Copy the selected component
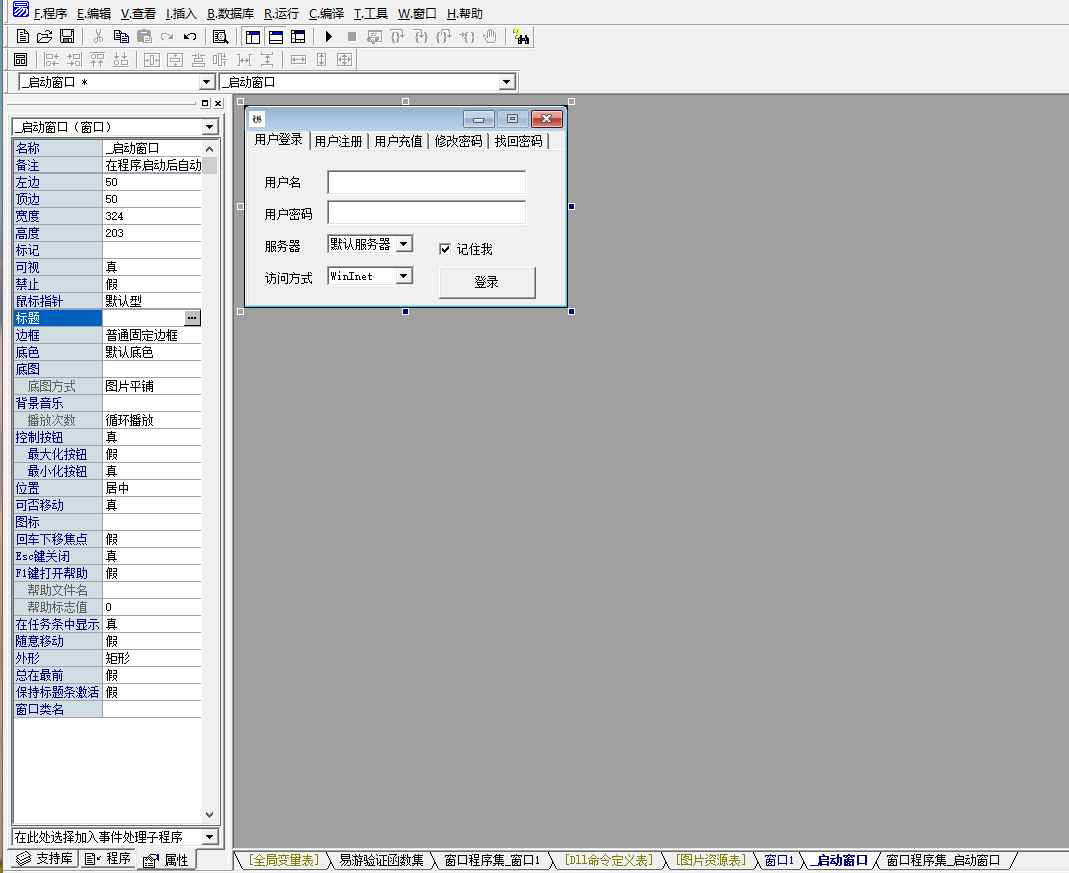 (x=121, y=37)
